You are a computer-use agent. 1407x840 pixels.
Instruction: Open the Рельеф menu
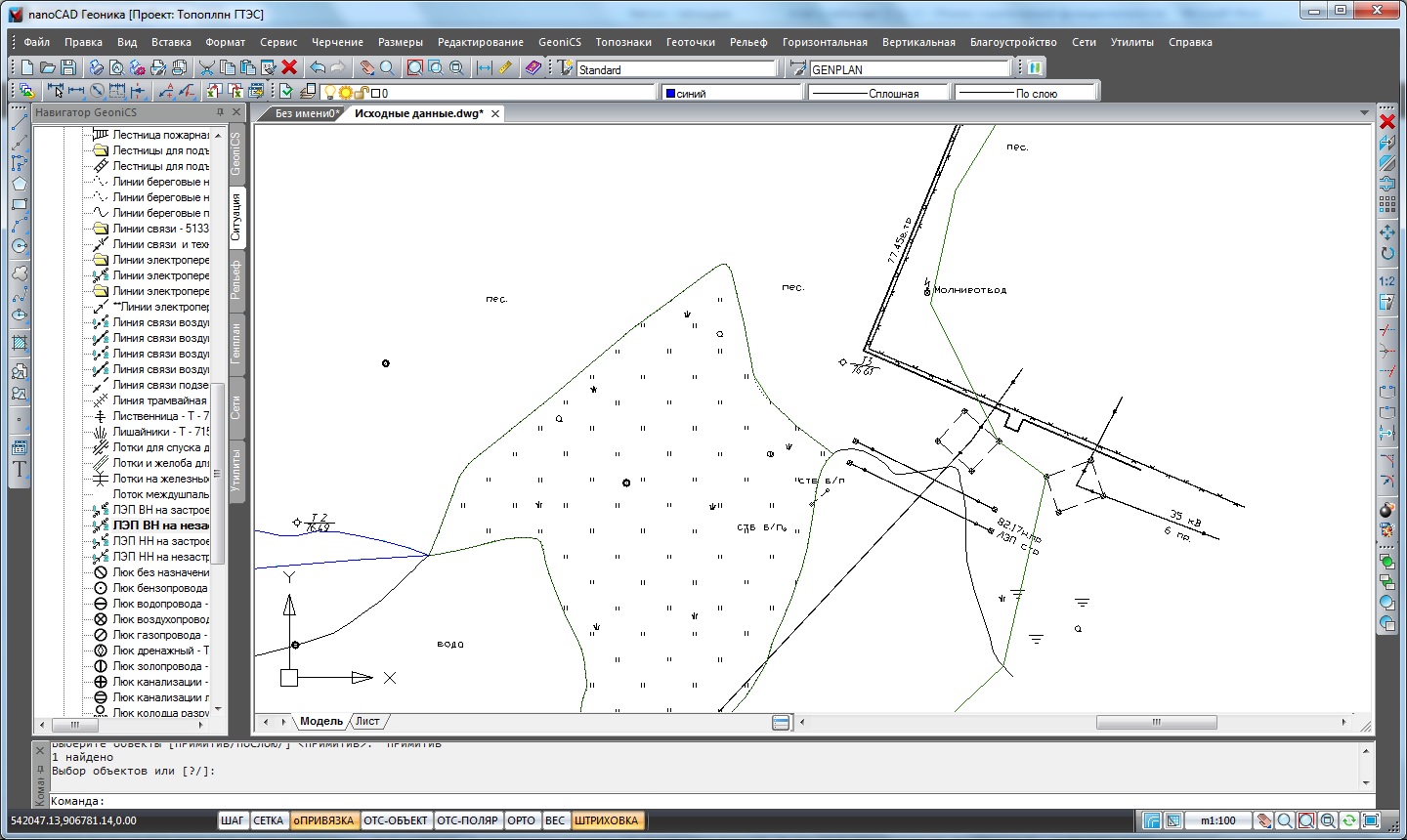748,42
